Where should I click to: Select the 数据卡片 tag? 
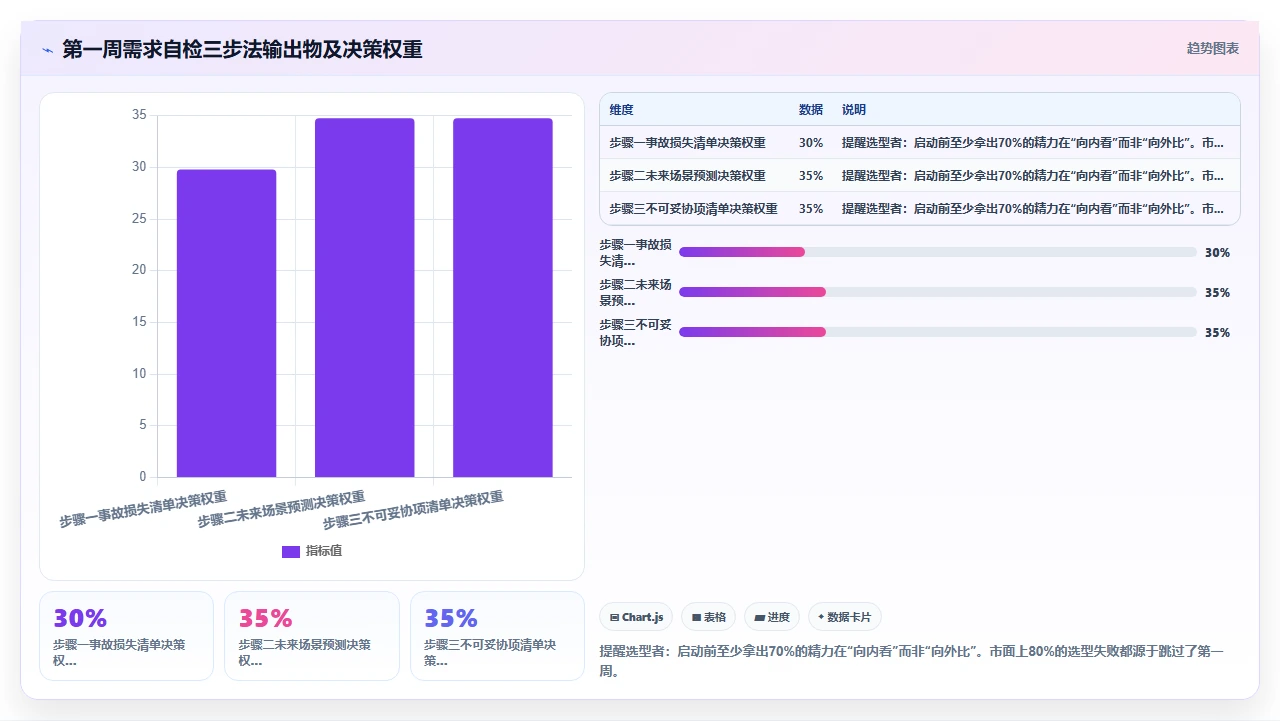coord(845,617)
